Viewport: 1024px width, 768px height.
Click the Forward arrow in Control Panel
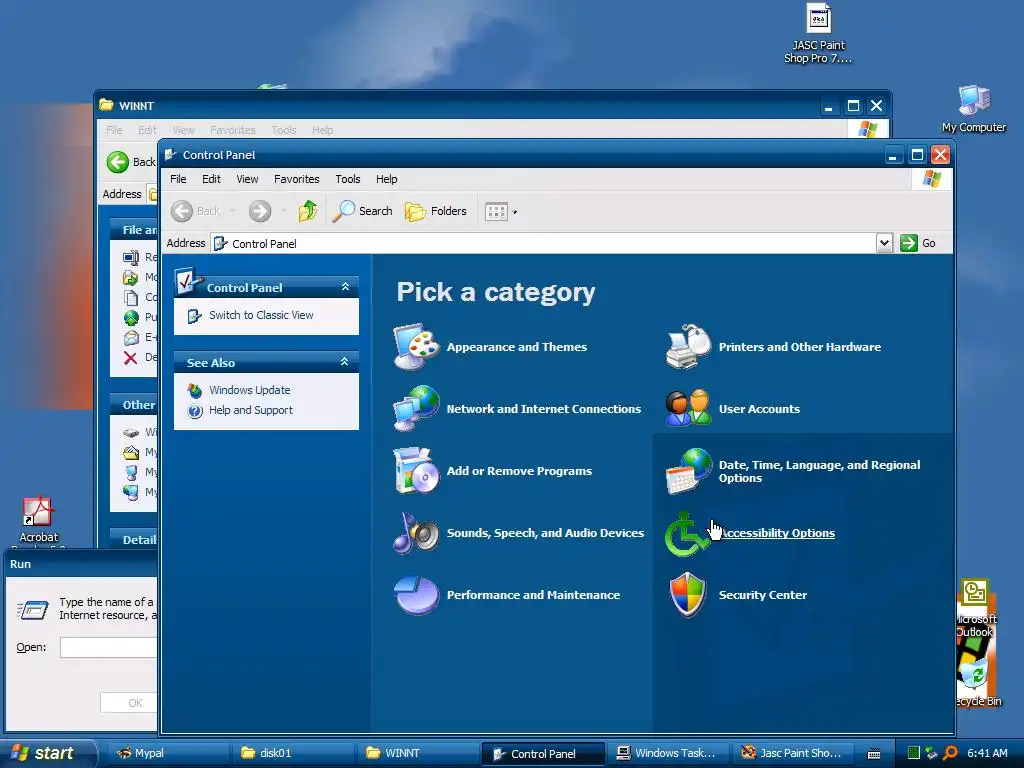pyautogui.click(x=260, y=211)
